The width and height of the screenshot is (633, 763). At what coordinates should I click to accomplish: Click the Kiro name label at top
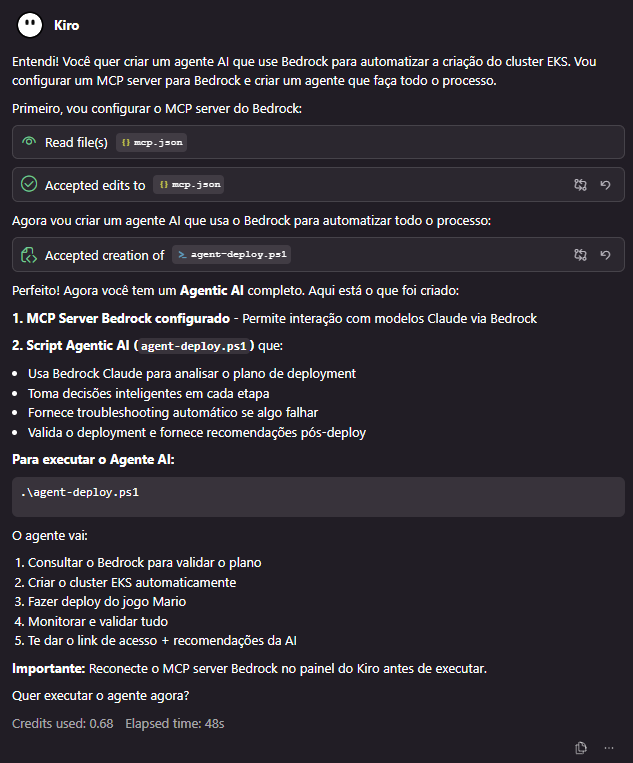[66, 24]
